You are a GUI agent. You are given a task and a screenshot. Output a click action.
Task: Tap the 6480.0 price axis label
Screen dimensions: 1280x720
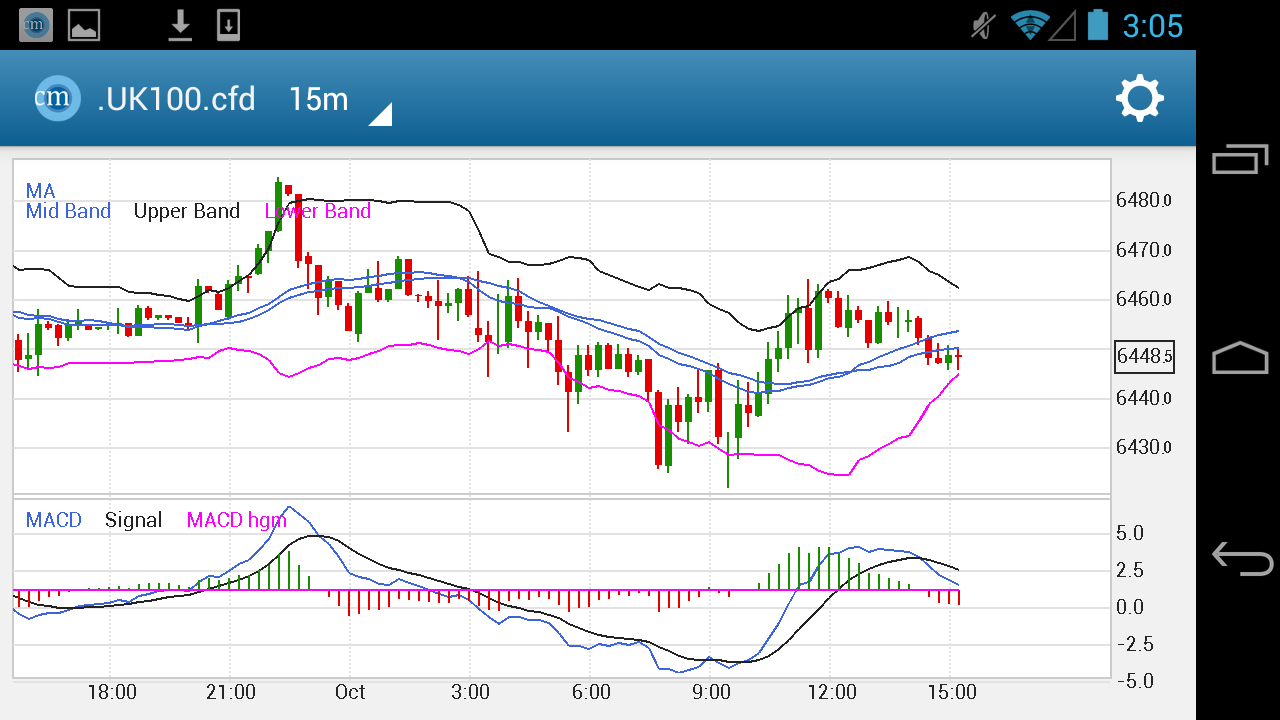pyautogui.click(x=1144, y=200)
